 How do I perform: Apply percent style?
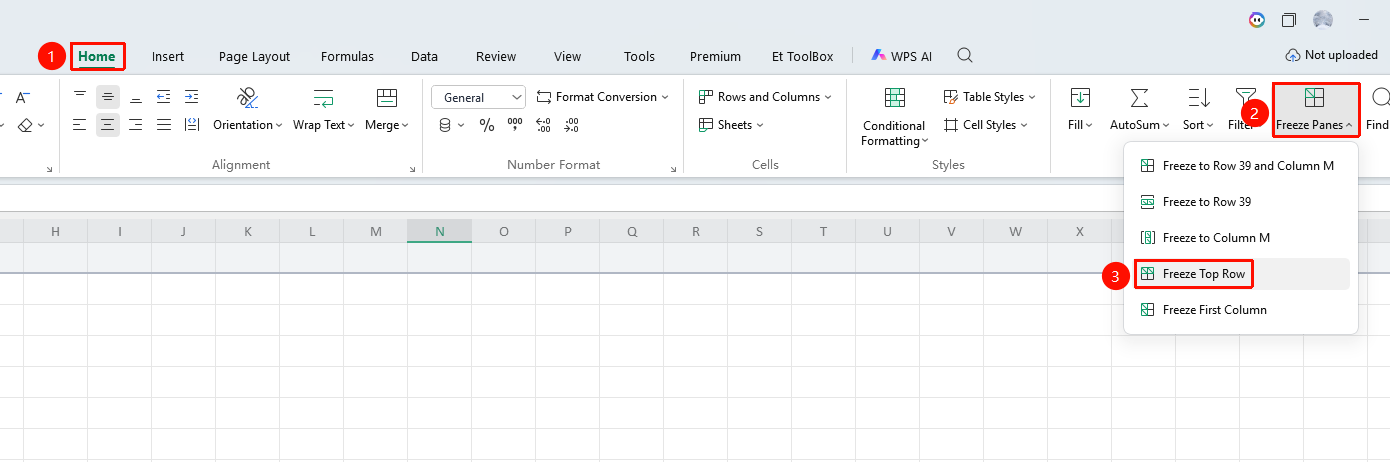coord(487,125)
